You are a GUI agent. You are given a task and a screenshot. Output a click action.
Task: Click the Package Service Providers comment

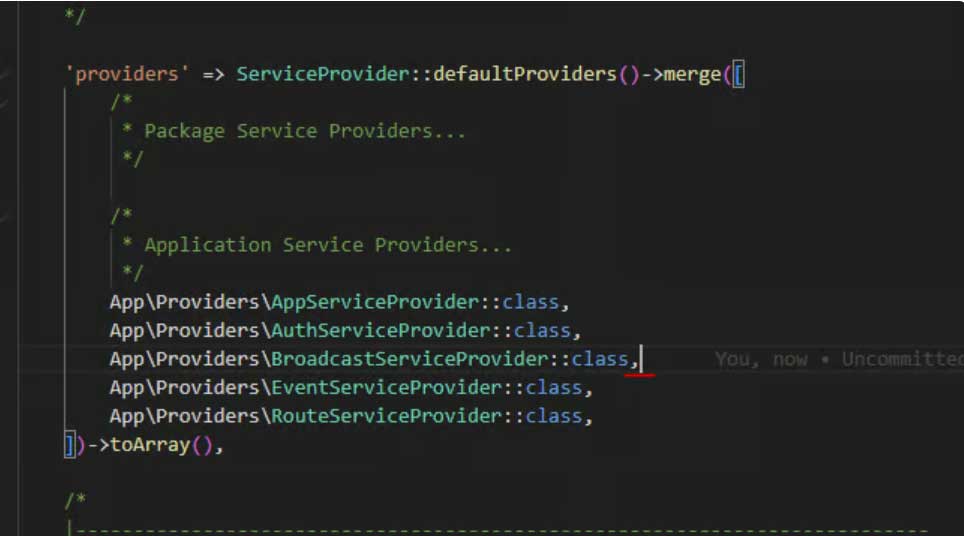(x=304, y=131)
